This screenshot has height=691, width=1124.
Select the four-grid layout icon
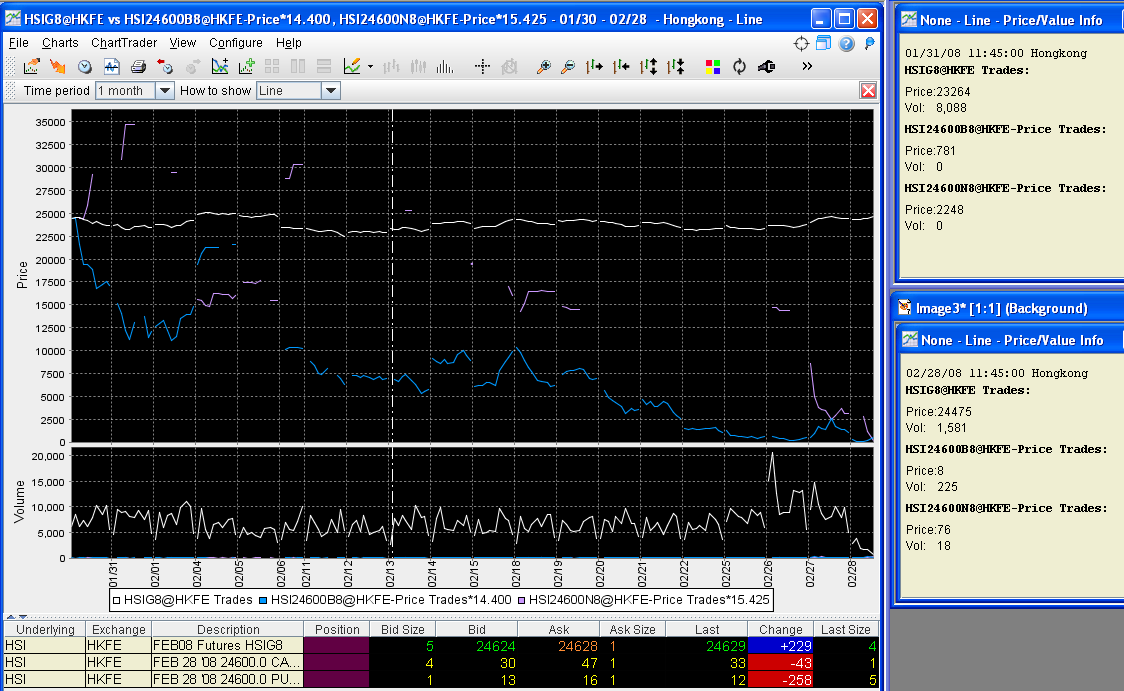272,67
